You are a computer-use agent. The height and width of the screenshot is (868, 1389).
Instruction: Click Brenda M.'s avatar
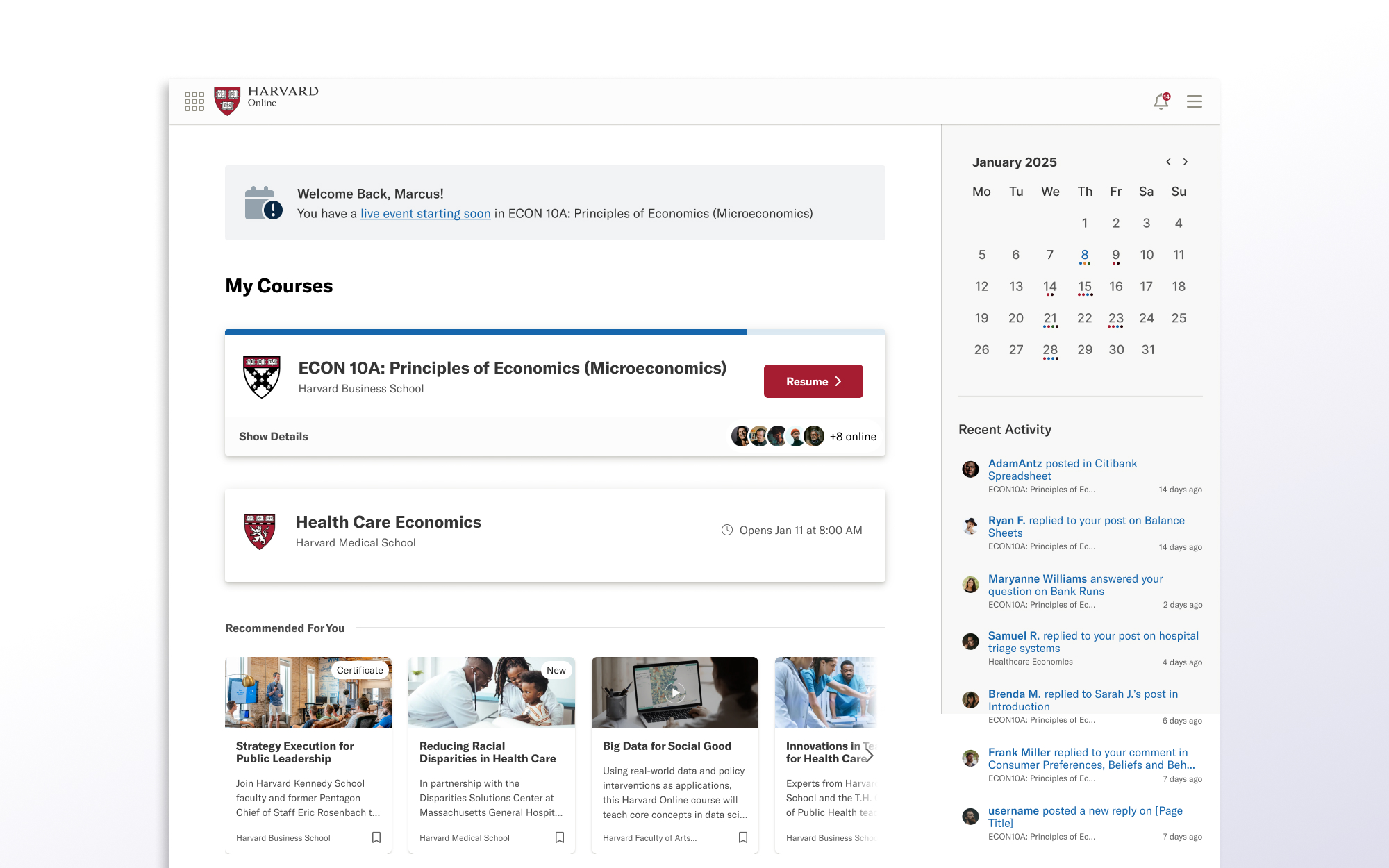point(970,700)
